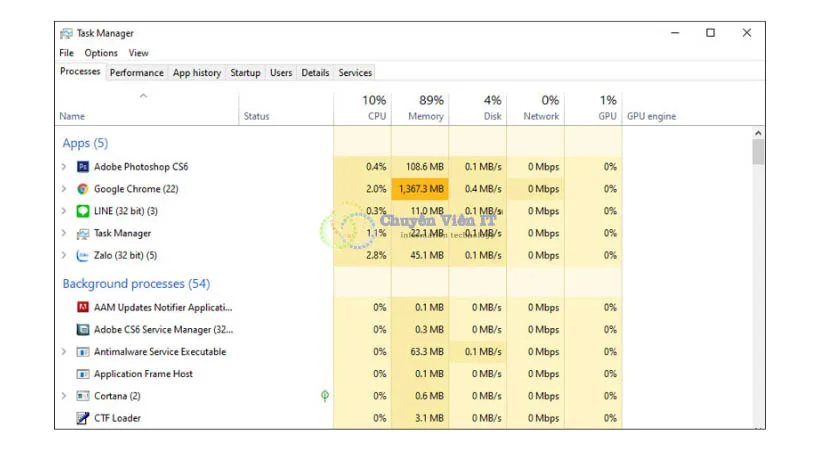Open the Options menu
The image size is (820, 450).
click(101, 53)
